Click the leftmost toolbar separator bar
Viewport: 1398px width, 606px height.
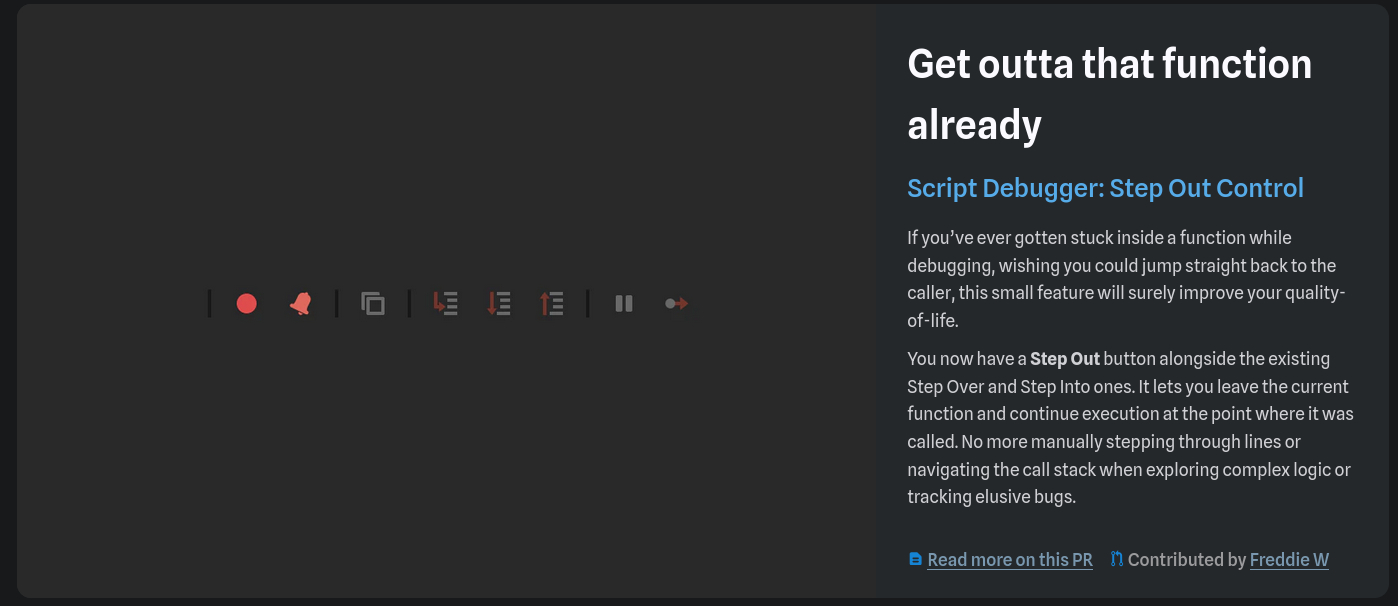pos(210,303)
